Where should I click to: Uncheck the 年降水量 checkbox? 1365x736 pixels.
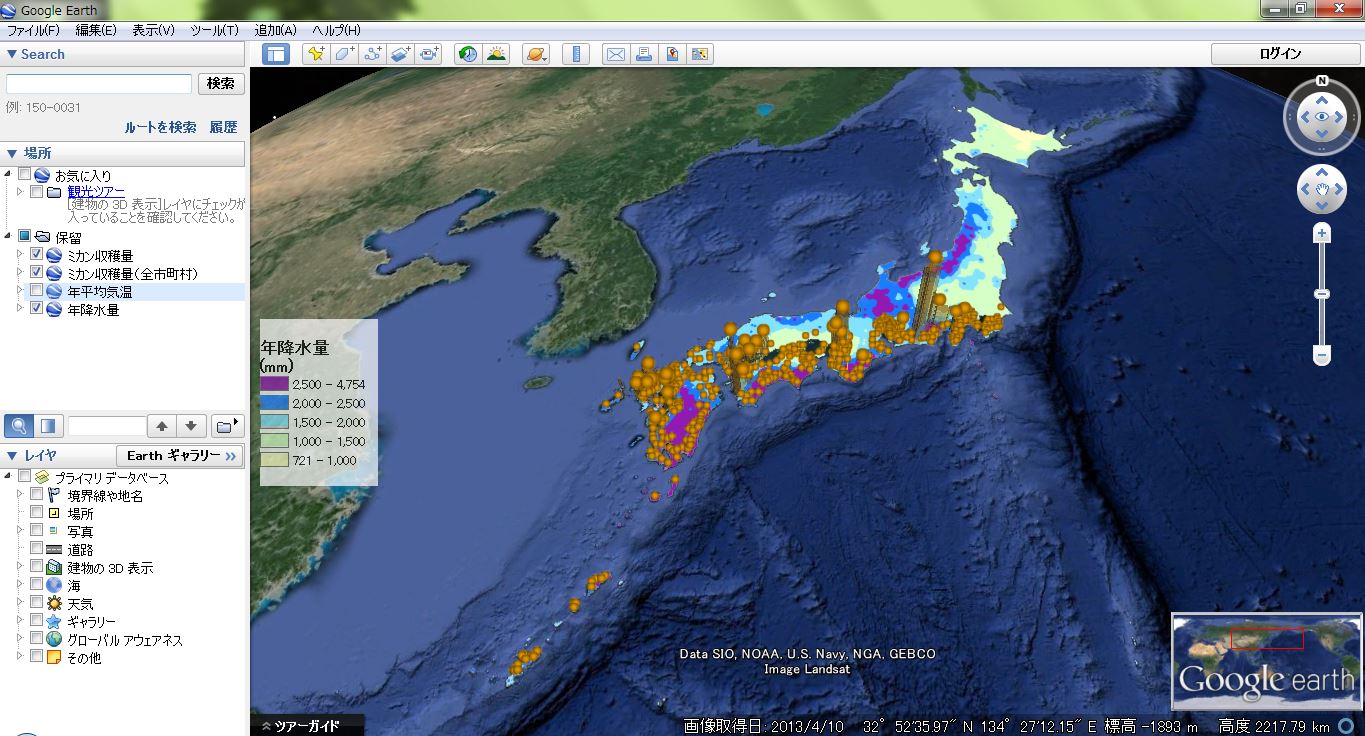click(36, 309)
